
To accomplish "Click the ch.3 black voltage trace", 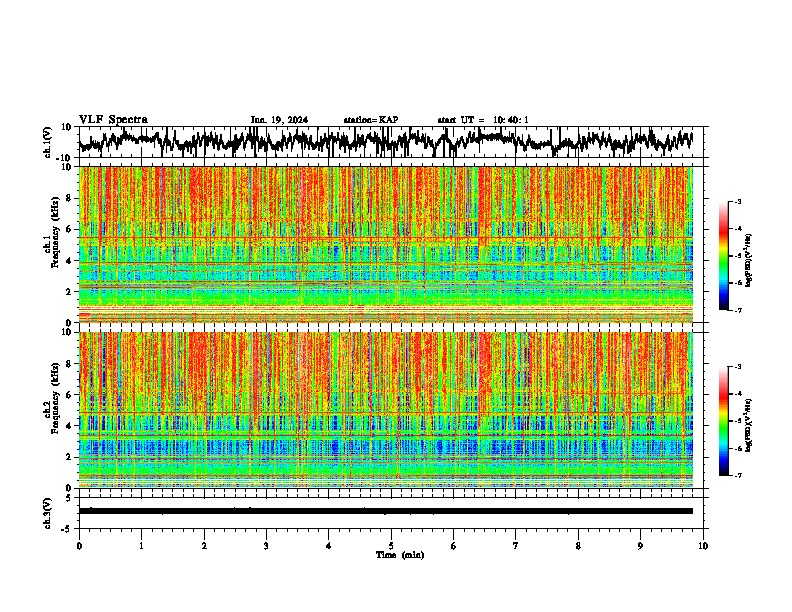I will click(386, 511).
